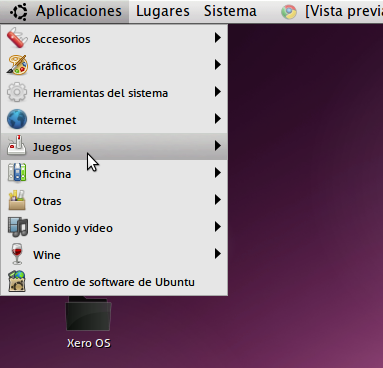This screenshot has height=368, width=383.
Task: Expand the Accesorios submenu arrow
Action: 218,38
